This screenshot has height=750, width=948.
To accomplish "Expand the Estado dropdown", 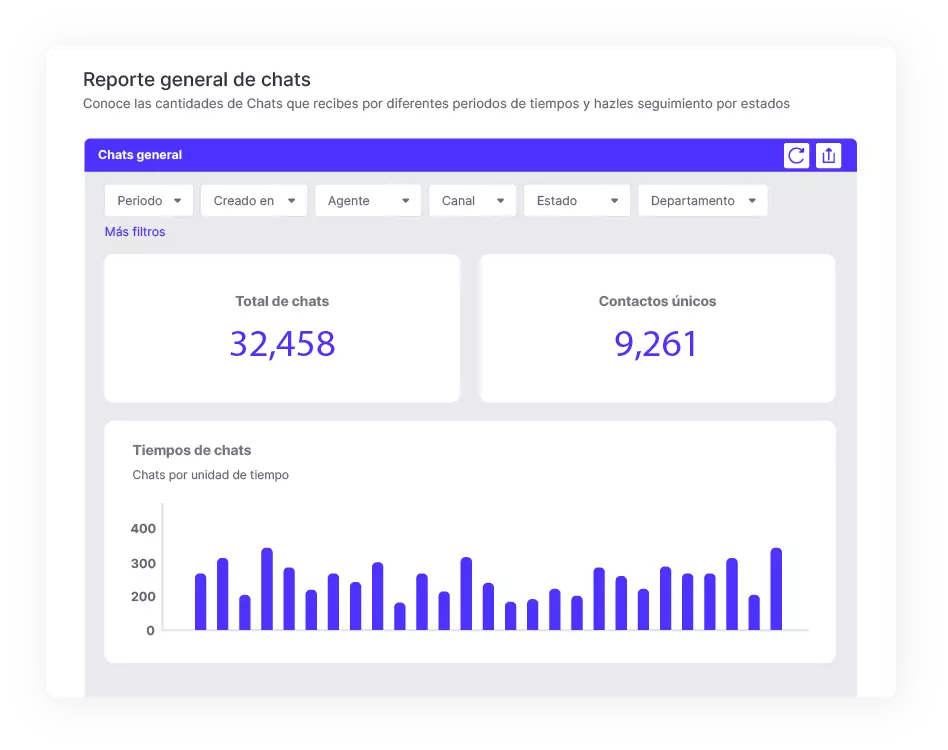I will tap(577, 201).
